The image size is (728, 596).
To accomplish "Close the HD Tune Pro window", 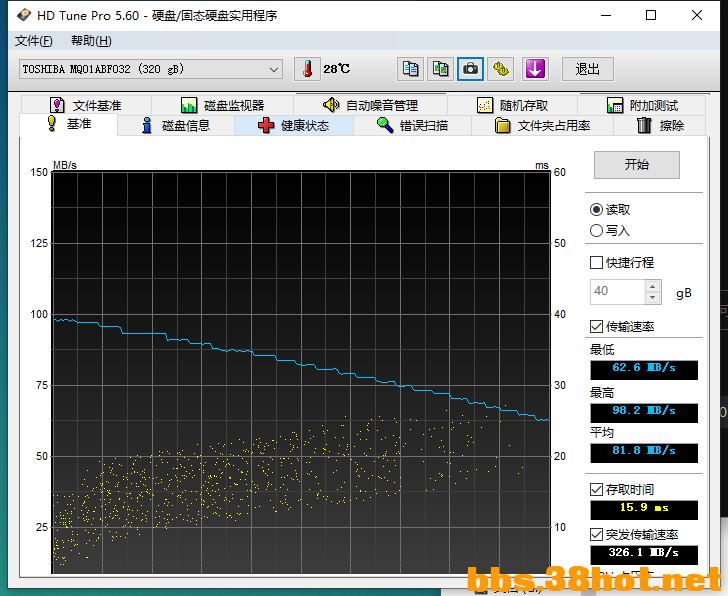I will [696, 15].
